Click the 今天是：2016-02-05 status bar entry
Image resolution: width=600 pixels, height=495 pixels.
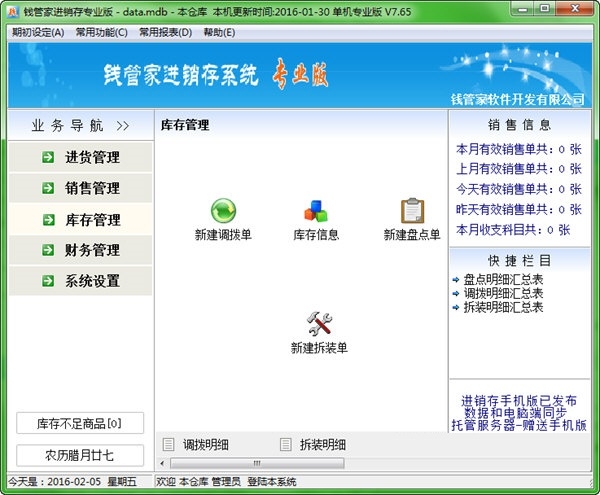pos(73,482)
